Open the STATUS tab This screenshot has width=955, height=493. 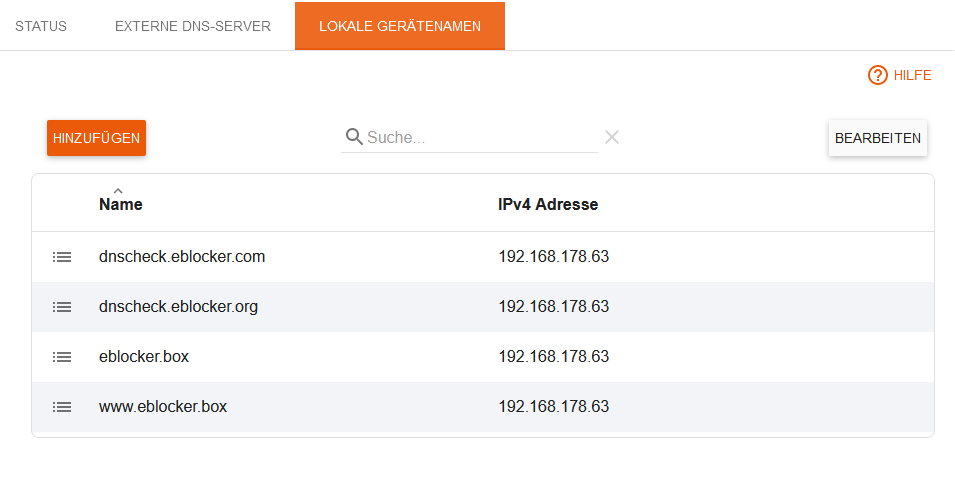coord(41,26)
